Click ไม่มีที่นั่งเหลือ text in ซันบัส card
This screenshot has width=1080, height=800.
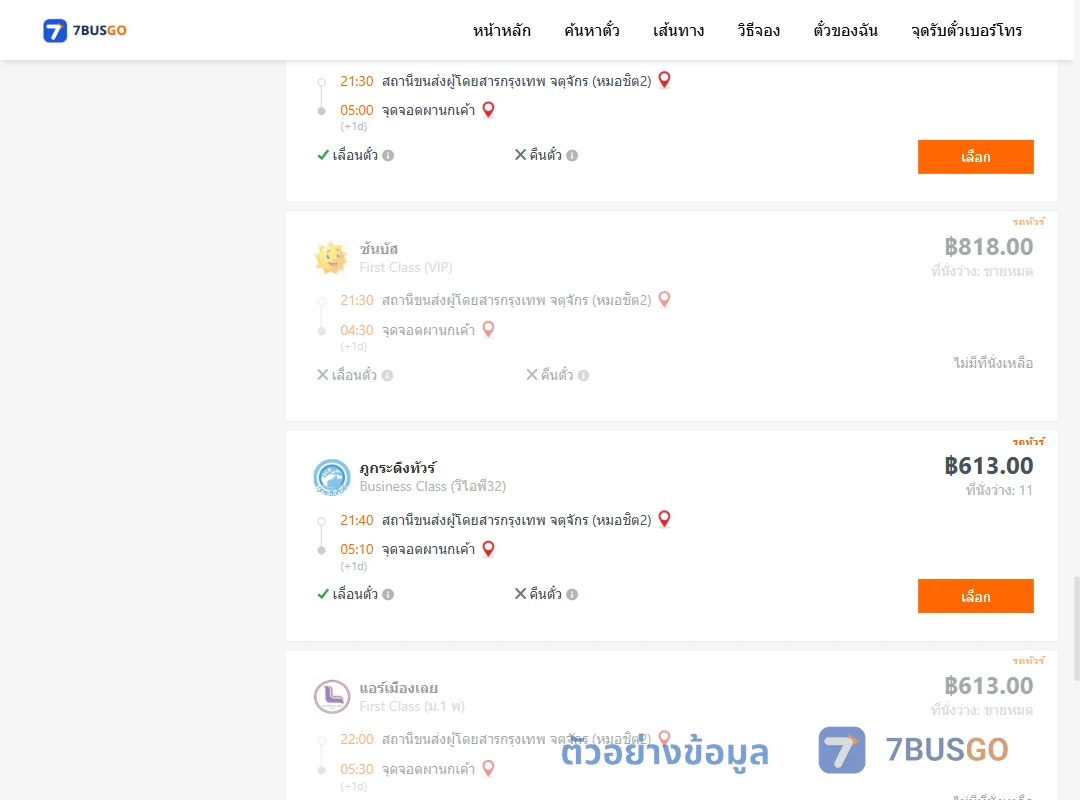point(993,363)
